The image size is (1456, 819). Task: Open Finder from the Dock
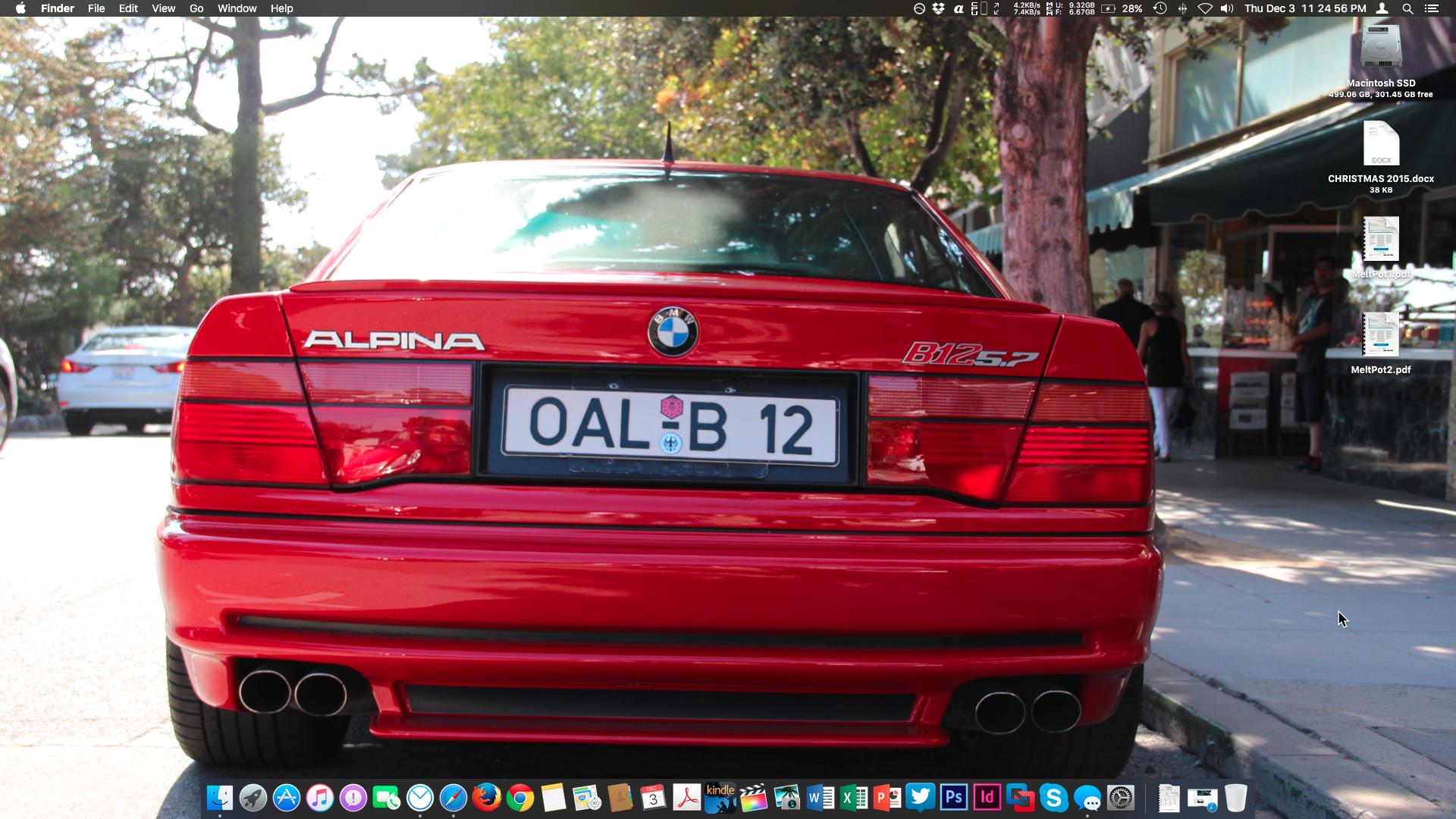(220, 798)
